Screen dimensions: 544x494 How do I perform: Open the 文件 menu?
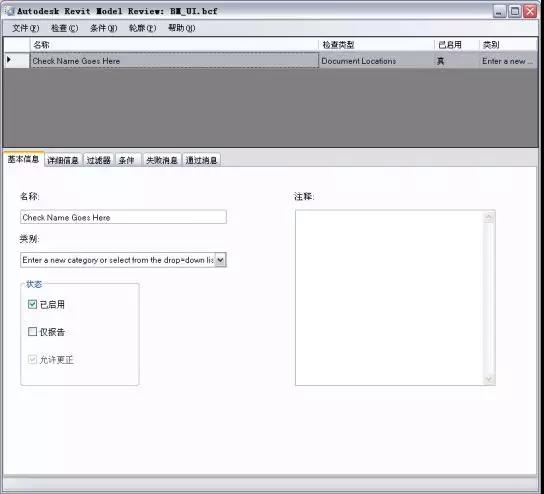(25, 28)
